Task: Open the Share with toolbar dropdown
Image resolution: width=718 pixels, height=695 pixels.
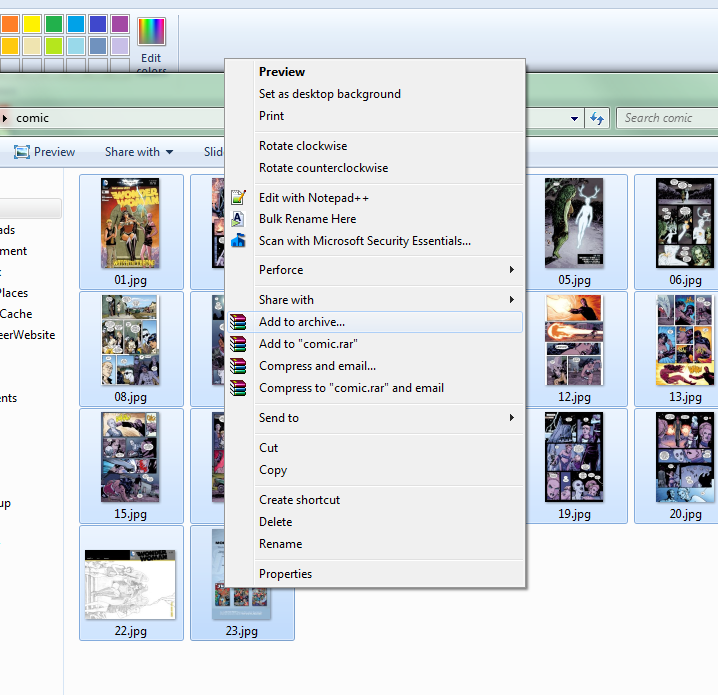Action: coord(139,152)
